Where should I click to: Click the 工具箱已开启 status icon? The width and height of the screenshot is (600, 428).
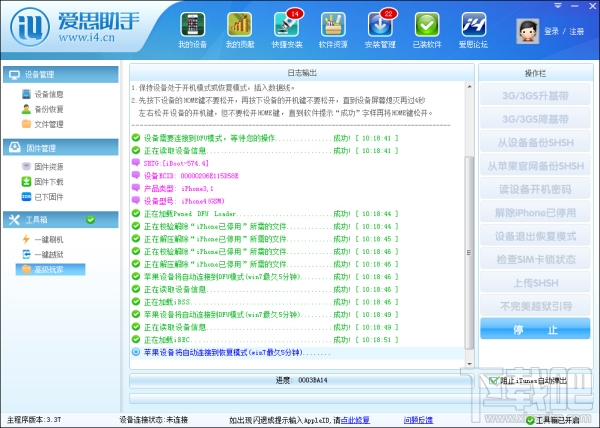point(530,420)
